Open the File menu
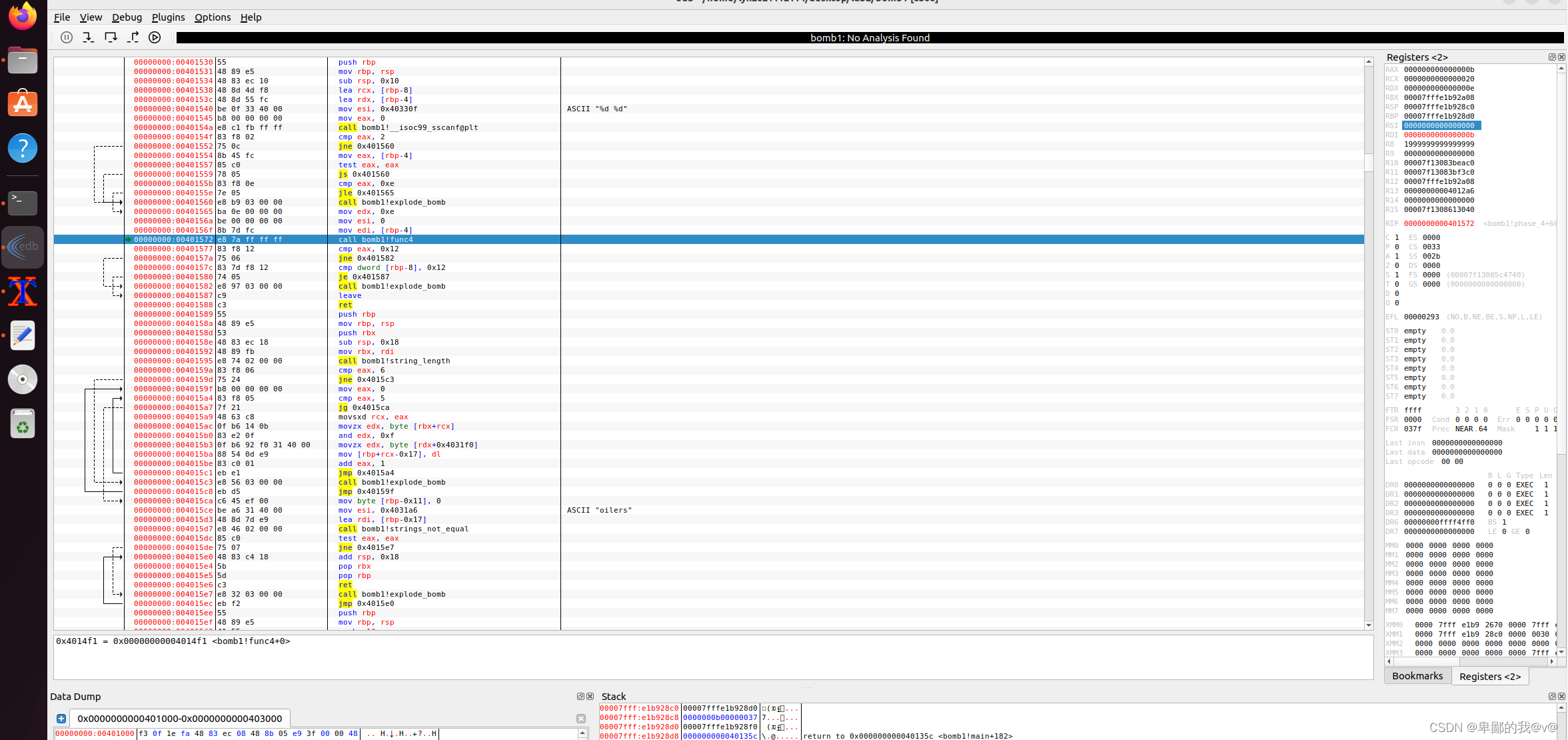Screen dimensions: 1568x740 tap(62, 17)
